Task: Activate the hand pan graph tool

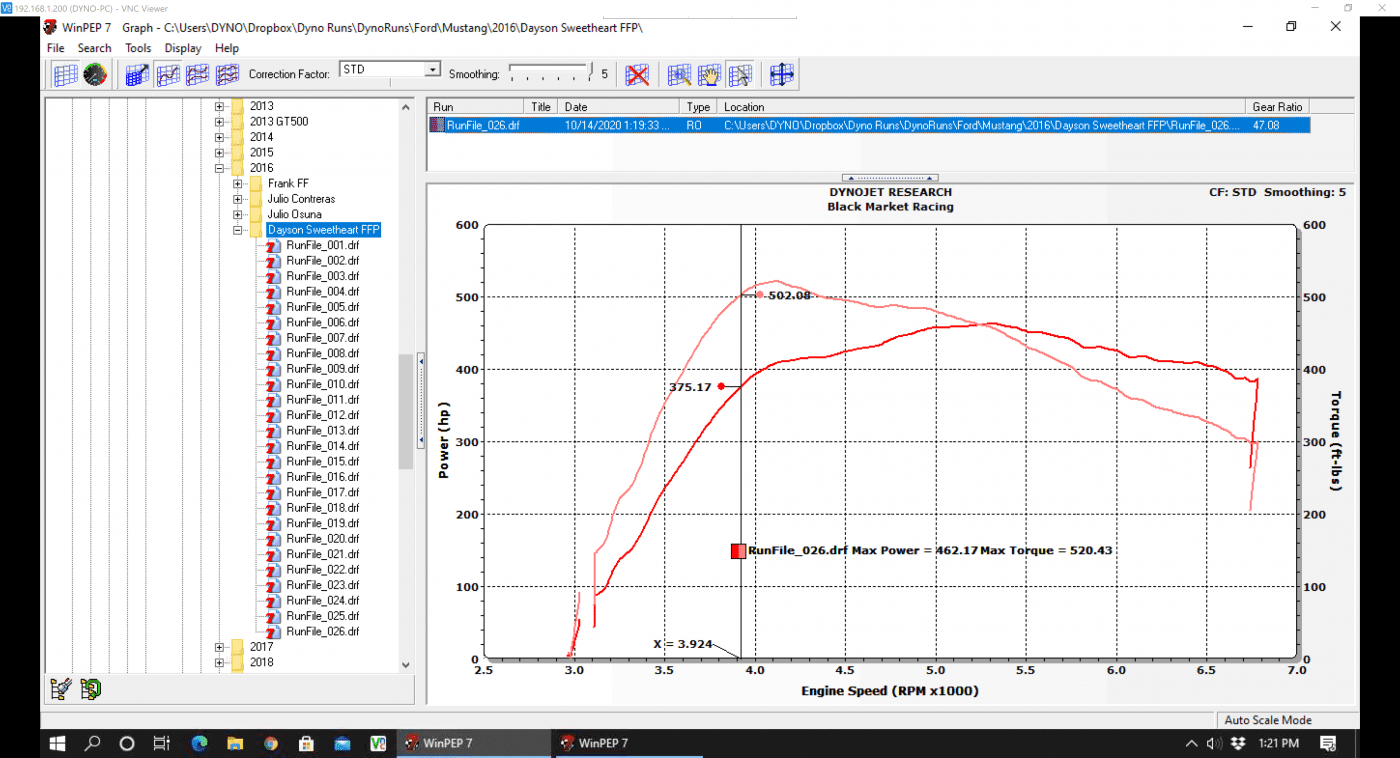Action: [x=710, y=74]
